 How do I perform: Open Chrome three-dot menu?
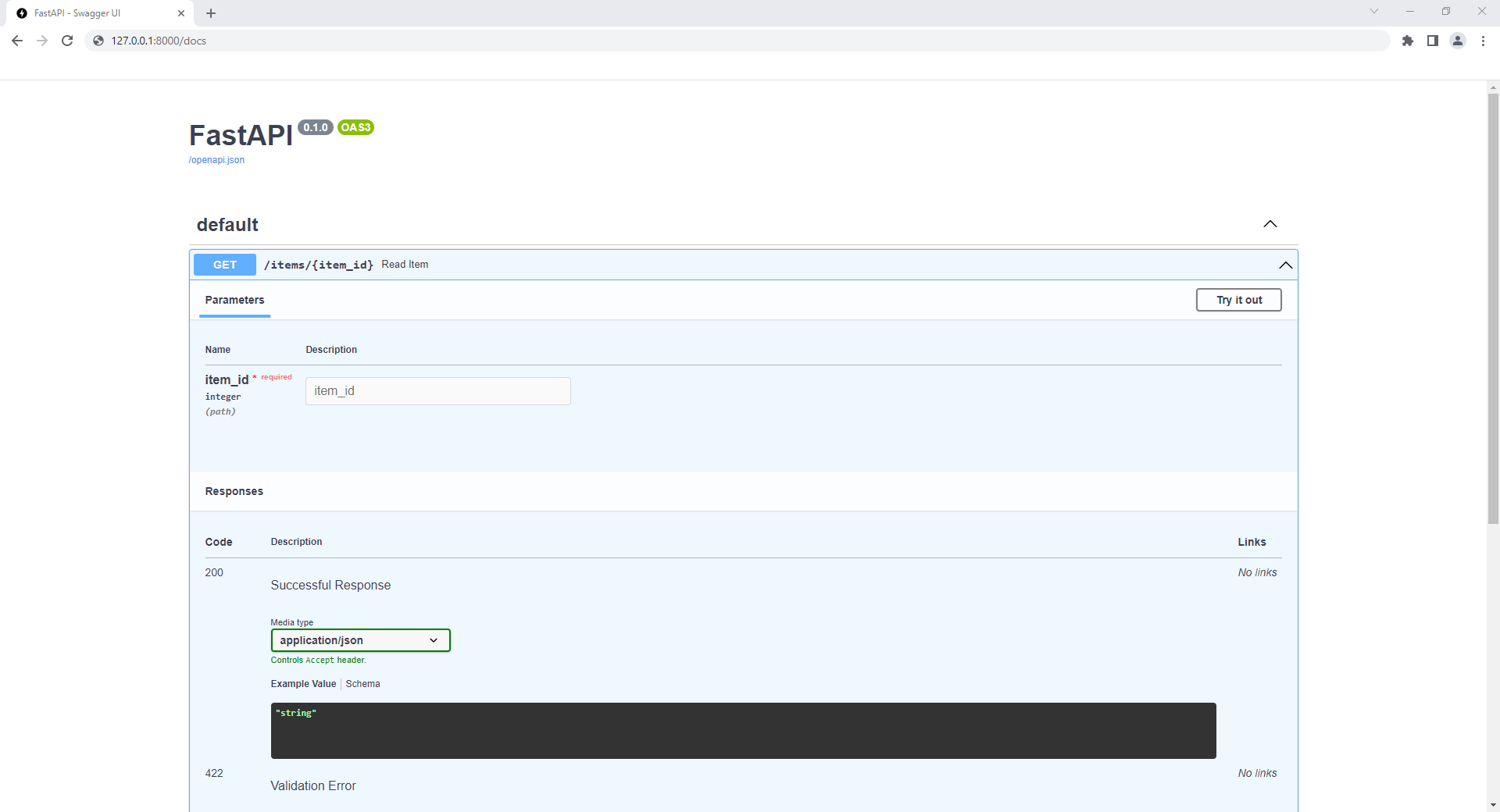pyautogui.click(x=1483, y=41)
